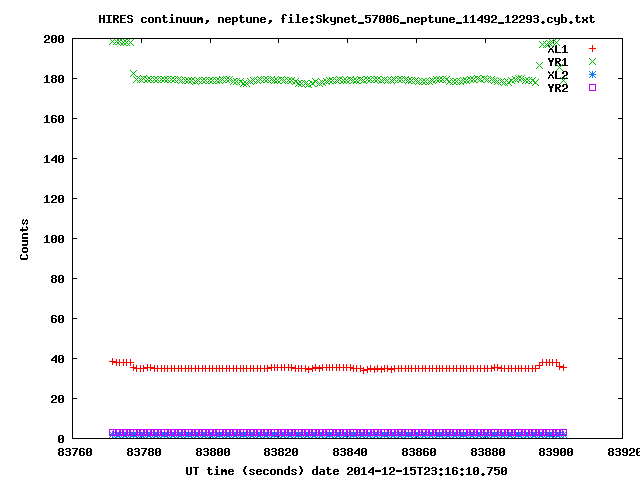Click the YR1 legend label
The width and height of the screenshot is (640, 480).
[558, 62]
